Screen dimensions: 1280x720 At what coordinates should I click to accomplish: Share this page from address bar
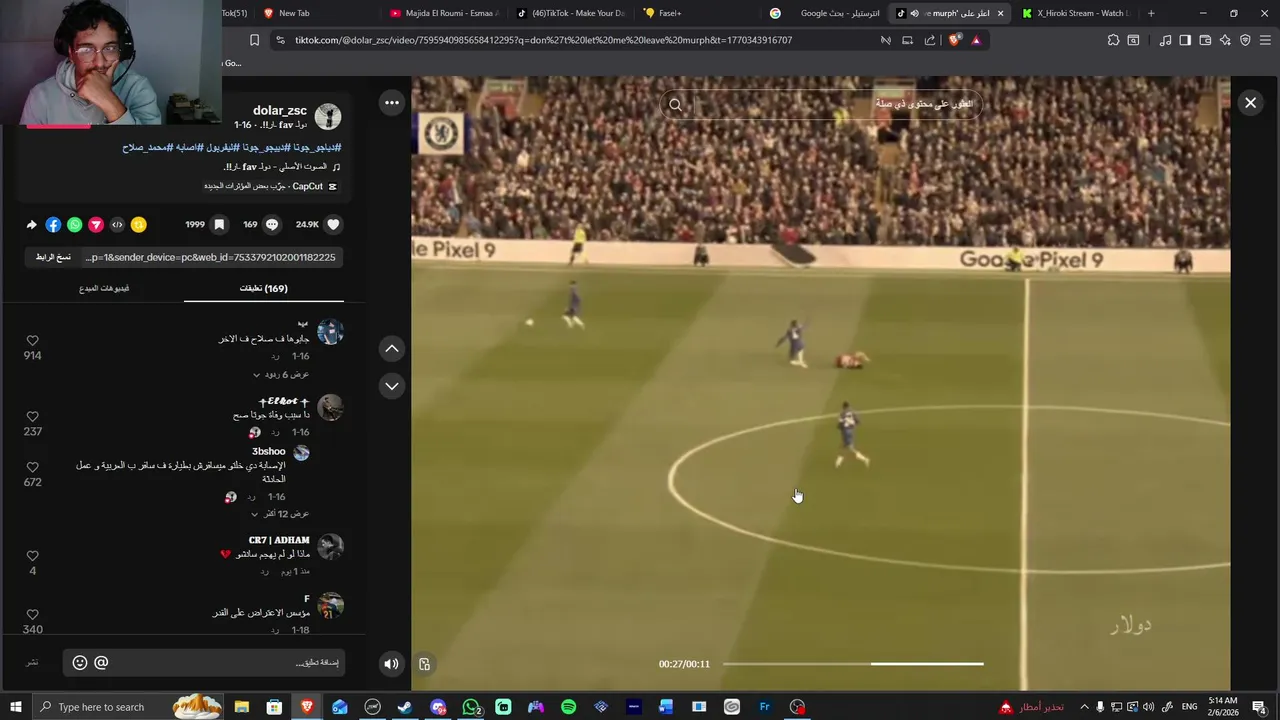point(930,40)
